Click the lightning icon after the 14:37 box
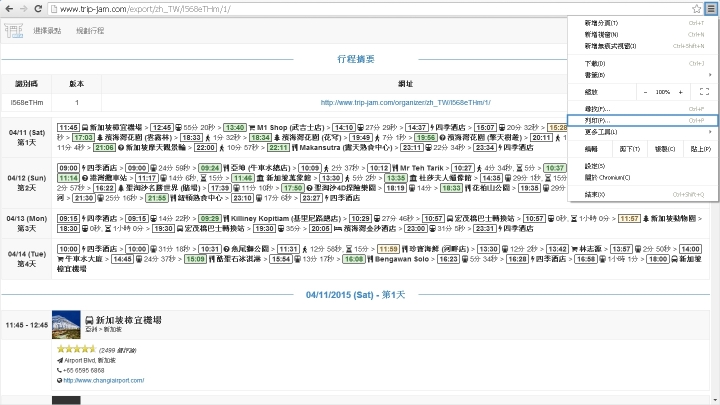Screen dimensions: 720x405 coord(432,128)
